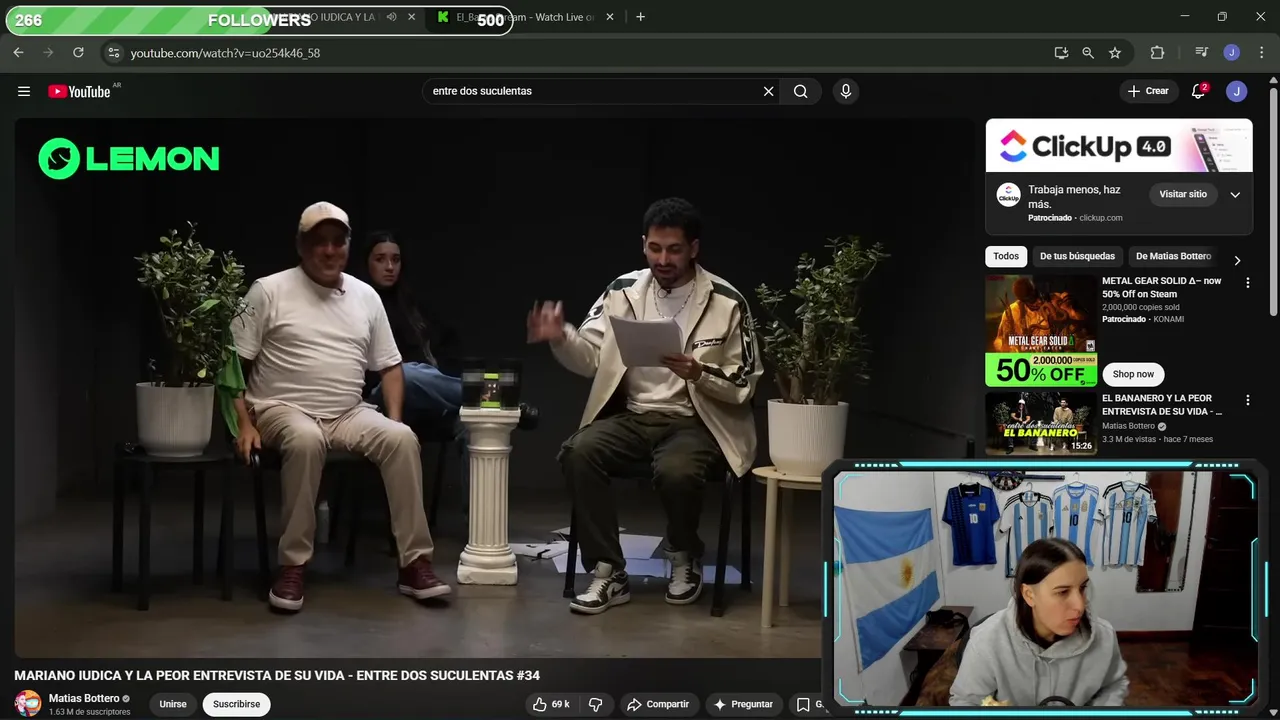Image resolution: width=1280 pixels, height=720 pixels.
Task: Bookmark this page with the star
Action: [x=1115, y=52]
